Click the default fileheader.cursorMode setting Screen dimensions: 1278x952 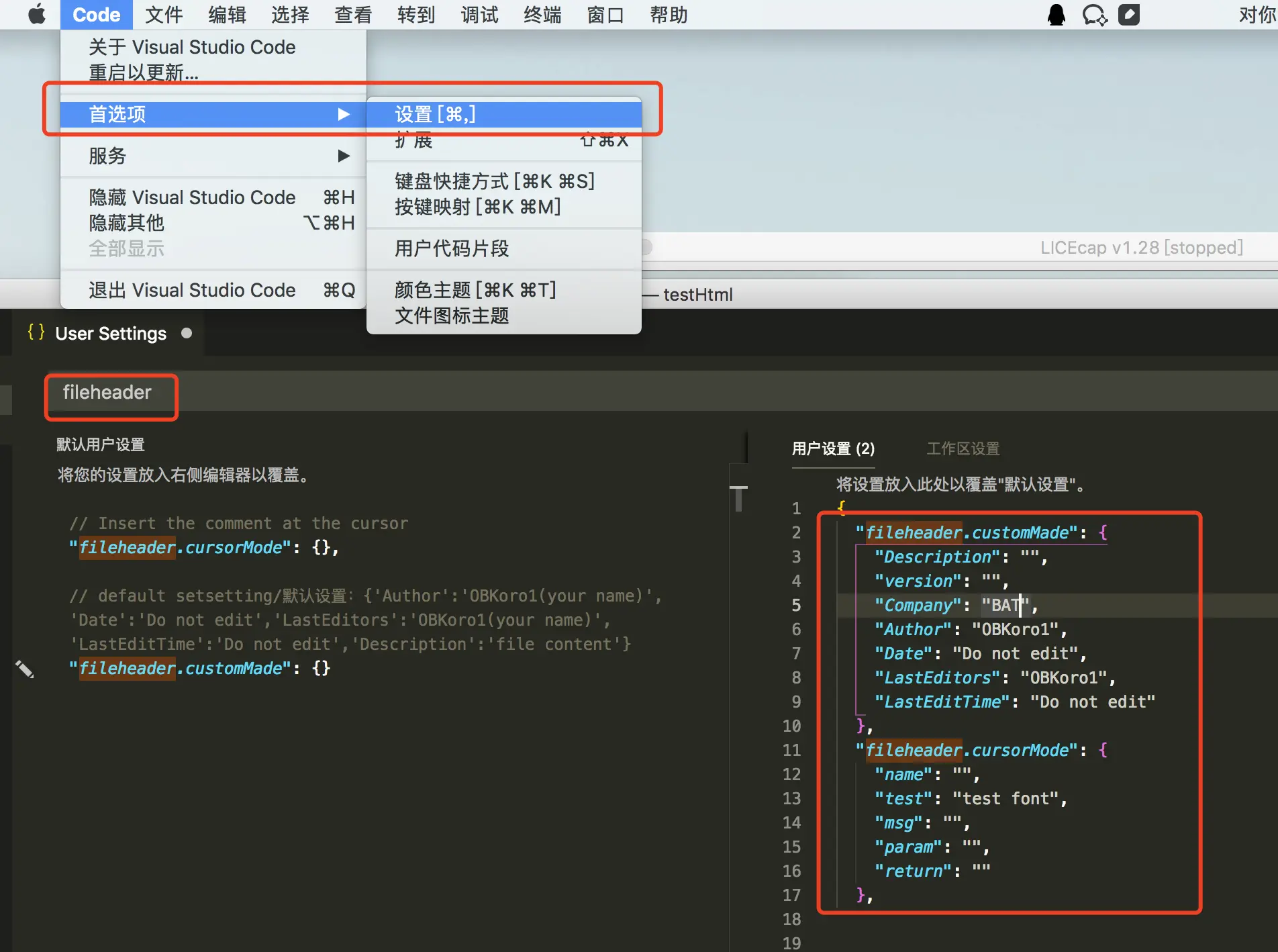tap(204, 548)
